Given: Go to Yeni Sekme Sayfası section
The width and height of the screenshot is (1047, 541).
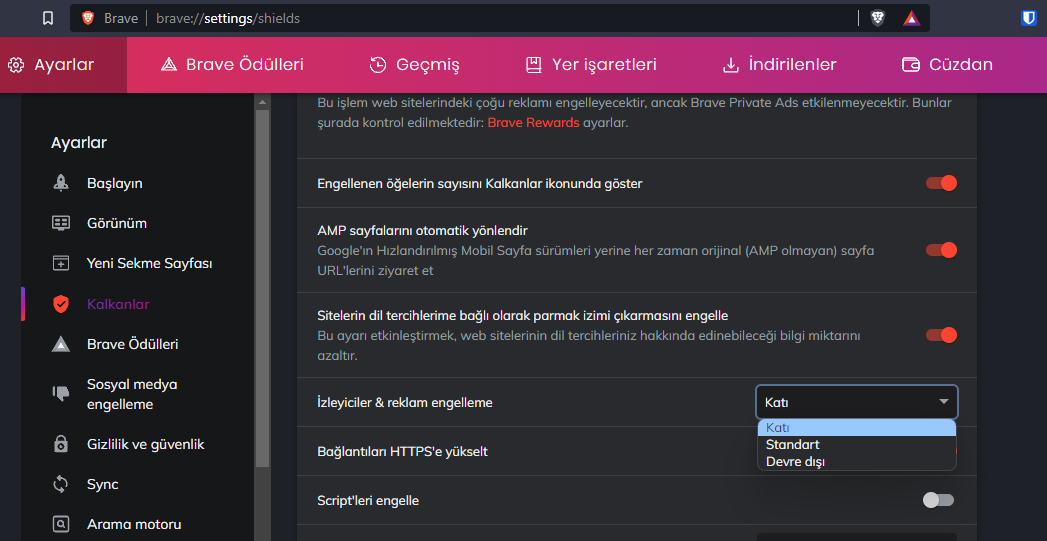Looking at the screenshot, I should pos(150,263).
